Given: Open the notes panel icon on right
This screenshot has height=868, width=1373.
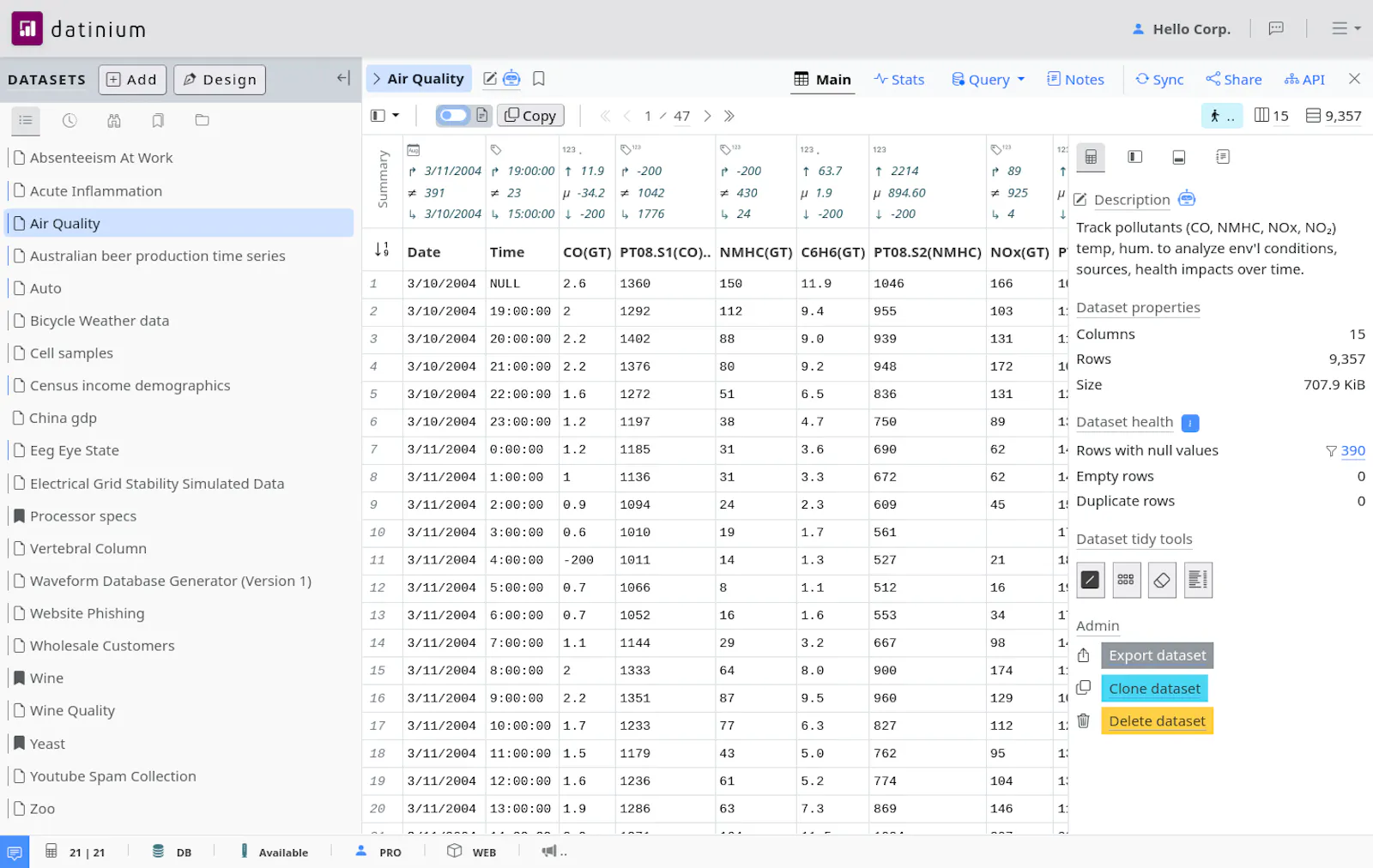Looking at the screenshot, I should [x=1223, y=157].
